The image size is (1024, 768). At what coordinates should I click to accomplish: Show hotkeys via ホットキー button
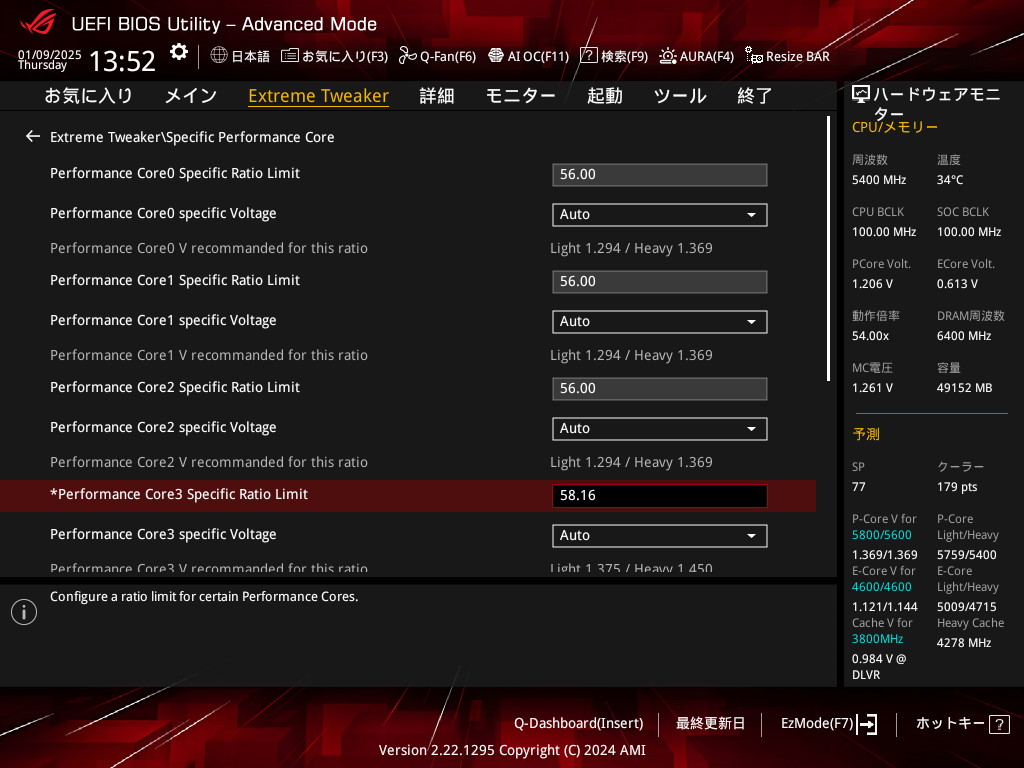point(962,723)
